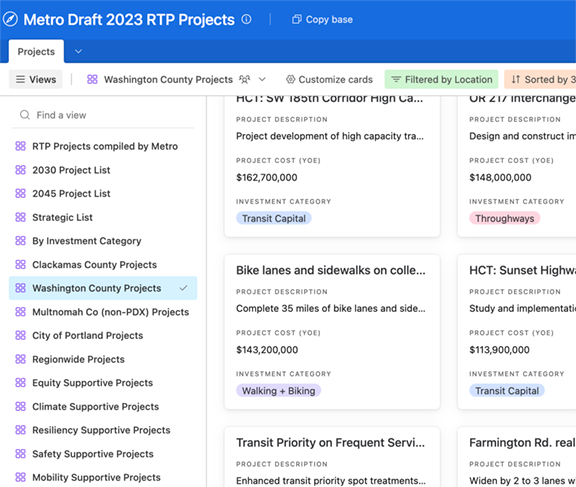Image resolution: width=576 pixels, height=487 pixels.
Task: Click the $143,200,000 project cost value
Action: (267, 350)
